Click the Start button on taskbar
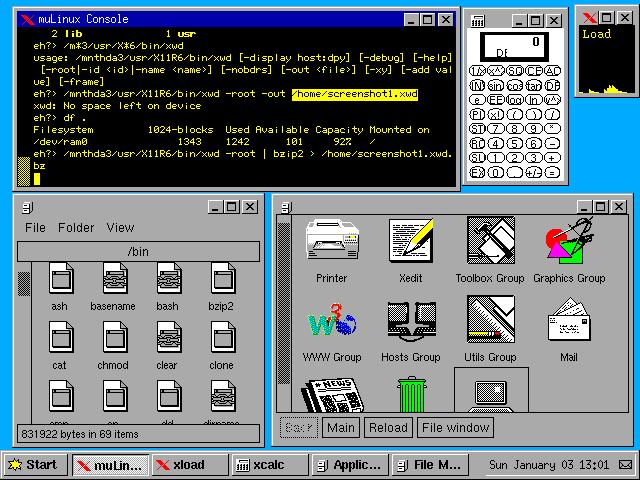Image resolution: width=640 pixels, height=480 pixels. [x=35, y=465]
